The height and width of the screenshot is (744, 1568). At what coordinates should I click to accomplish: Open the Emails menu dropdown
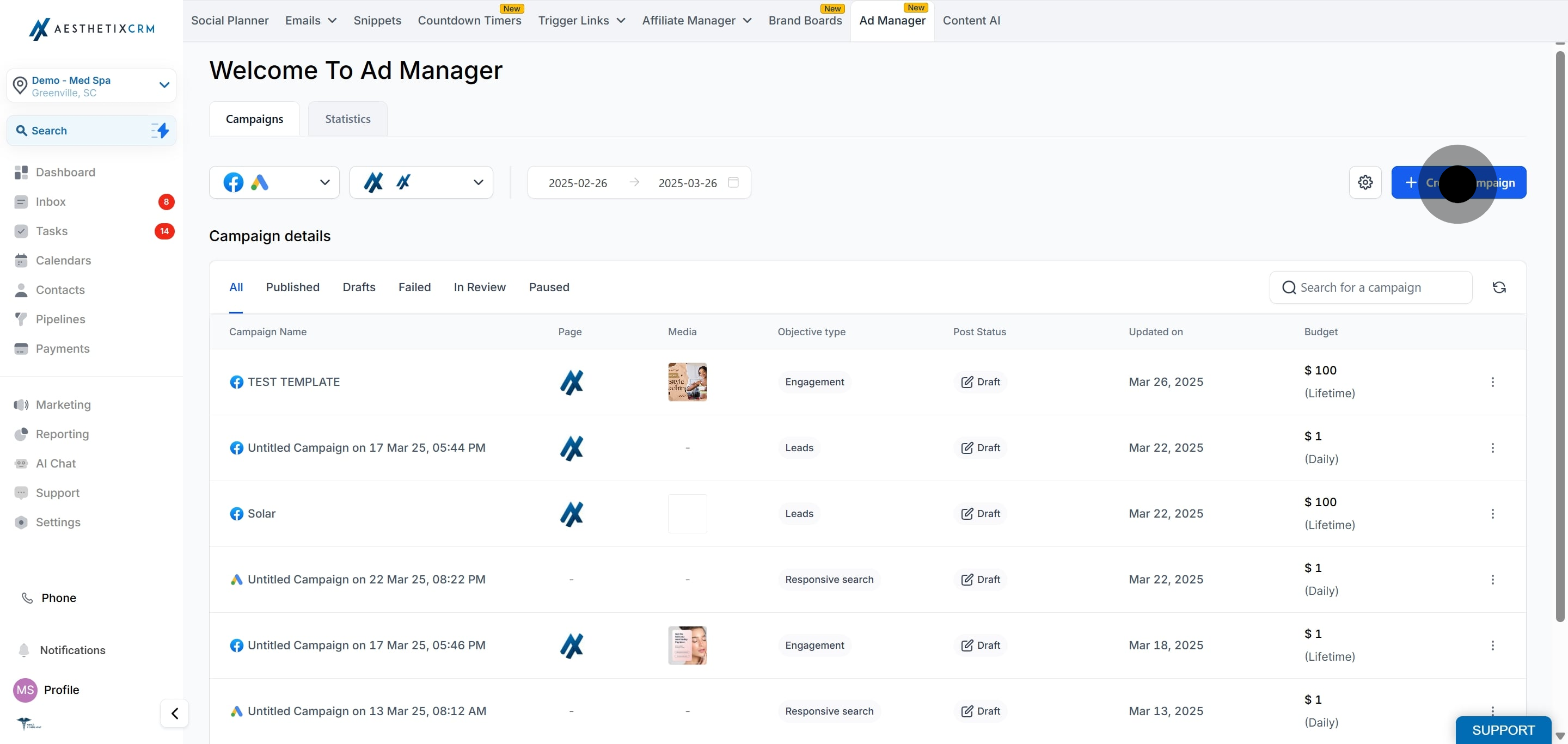click(310, 21)
